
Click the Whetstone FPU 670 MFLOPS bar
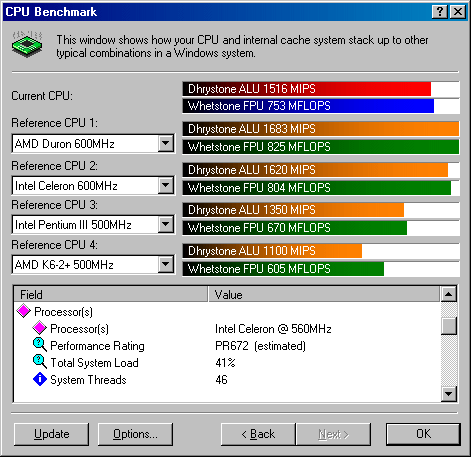(295, 228)
